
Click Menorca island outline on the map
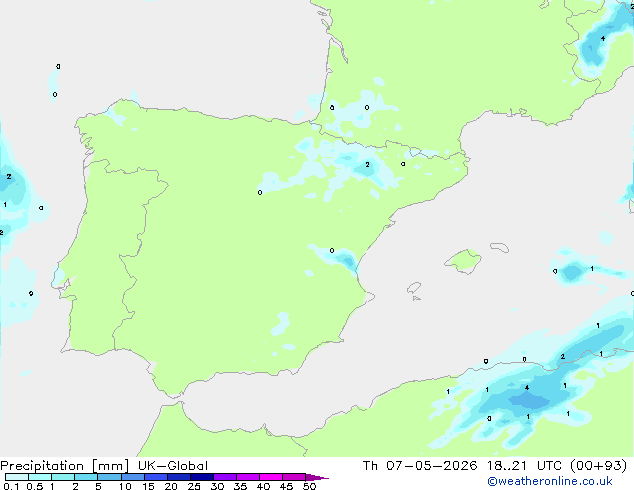pyautogui.click(x=499, y=247)
